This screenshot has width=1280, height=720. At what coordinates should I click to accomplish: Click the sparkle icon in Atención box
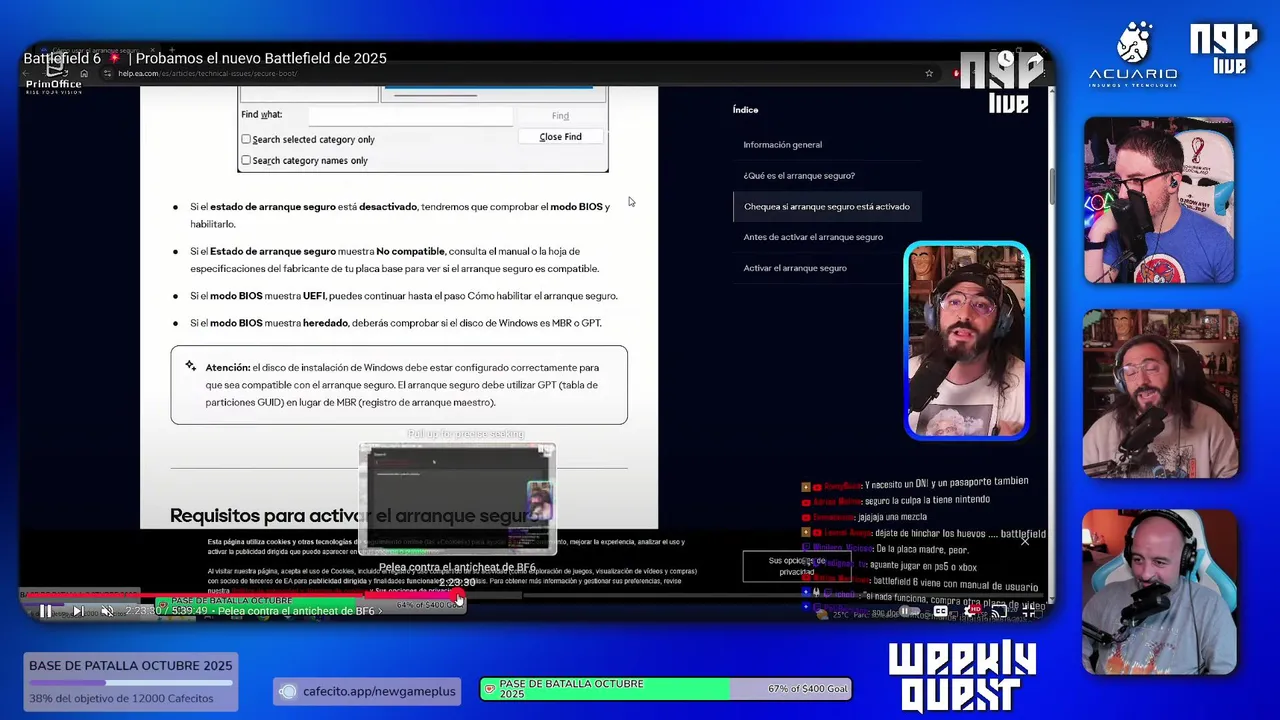click(190, 367)
